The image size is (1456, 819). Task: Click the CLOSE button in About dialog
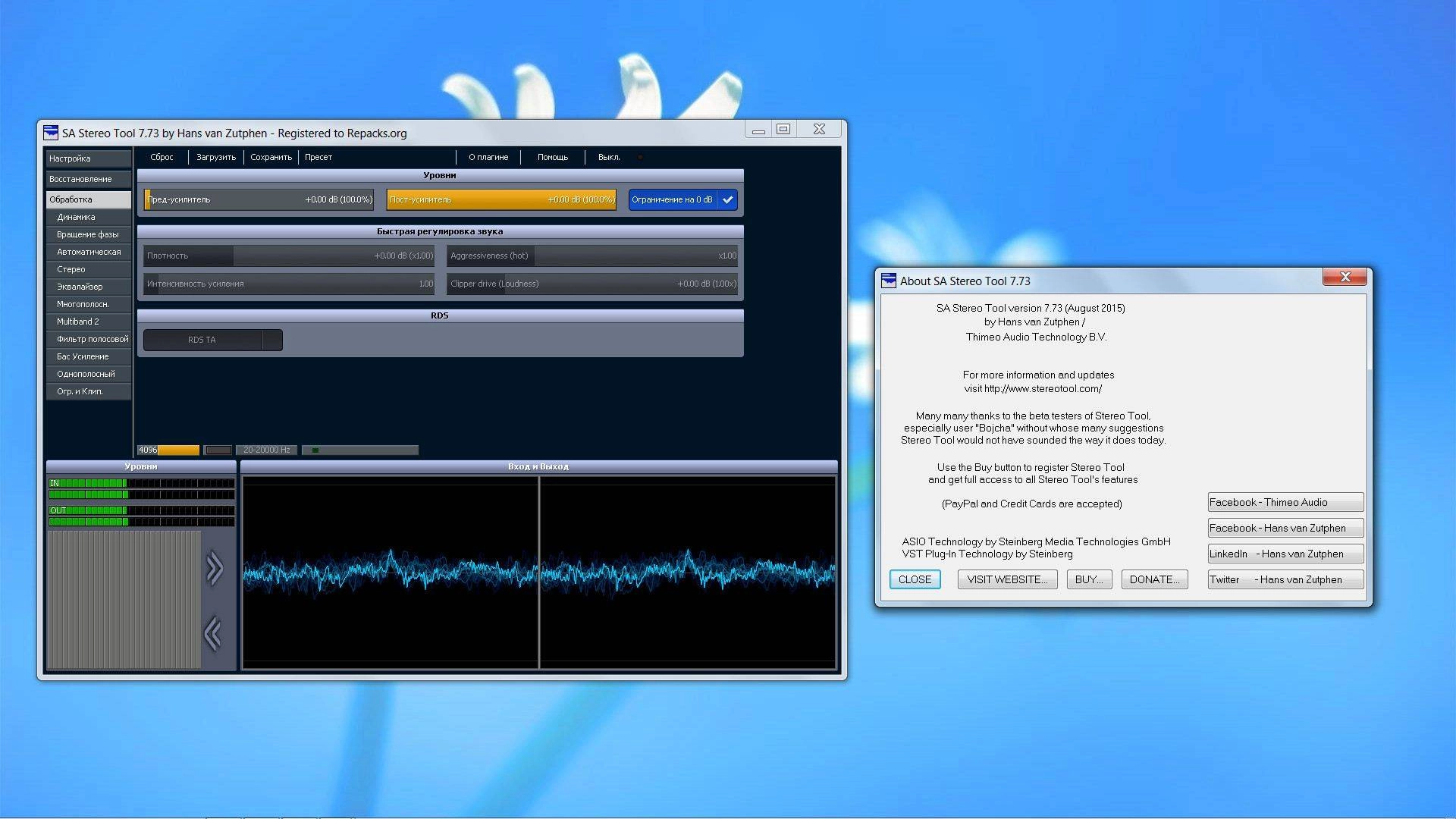point(915,579)
